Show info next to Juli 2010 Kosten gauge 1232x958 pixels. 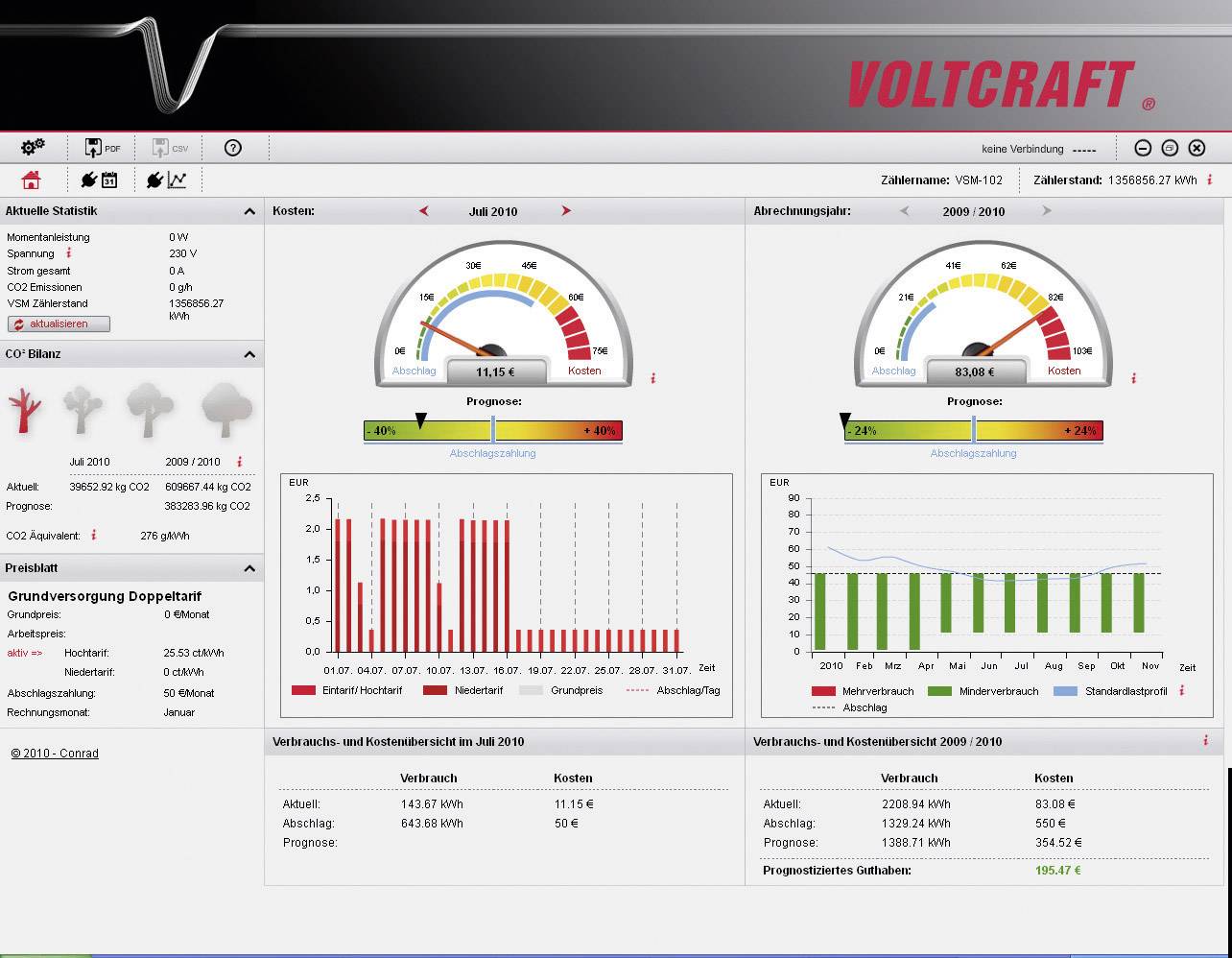point(653,378)
